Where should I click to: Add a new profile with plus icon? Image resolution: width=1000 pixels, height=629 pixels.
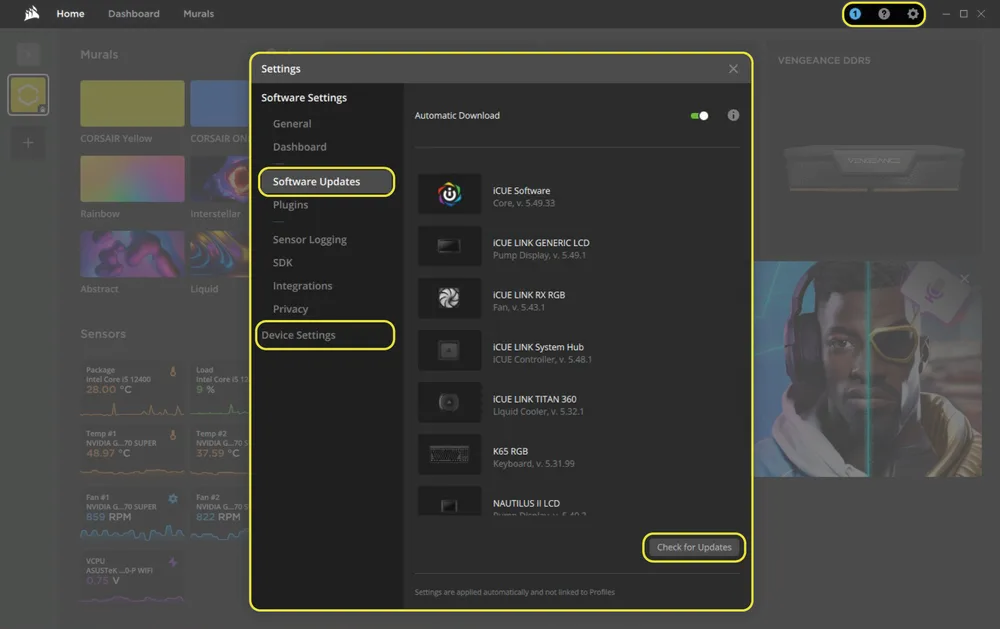click(28, 143)
